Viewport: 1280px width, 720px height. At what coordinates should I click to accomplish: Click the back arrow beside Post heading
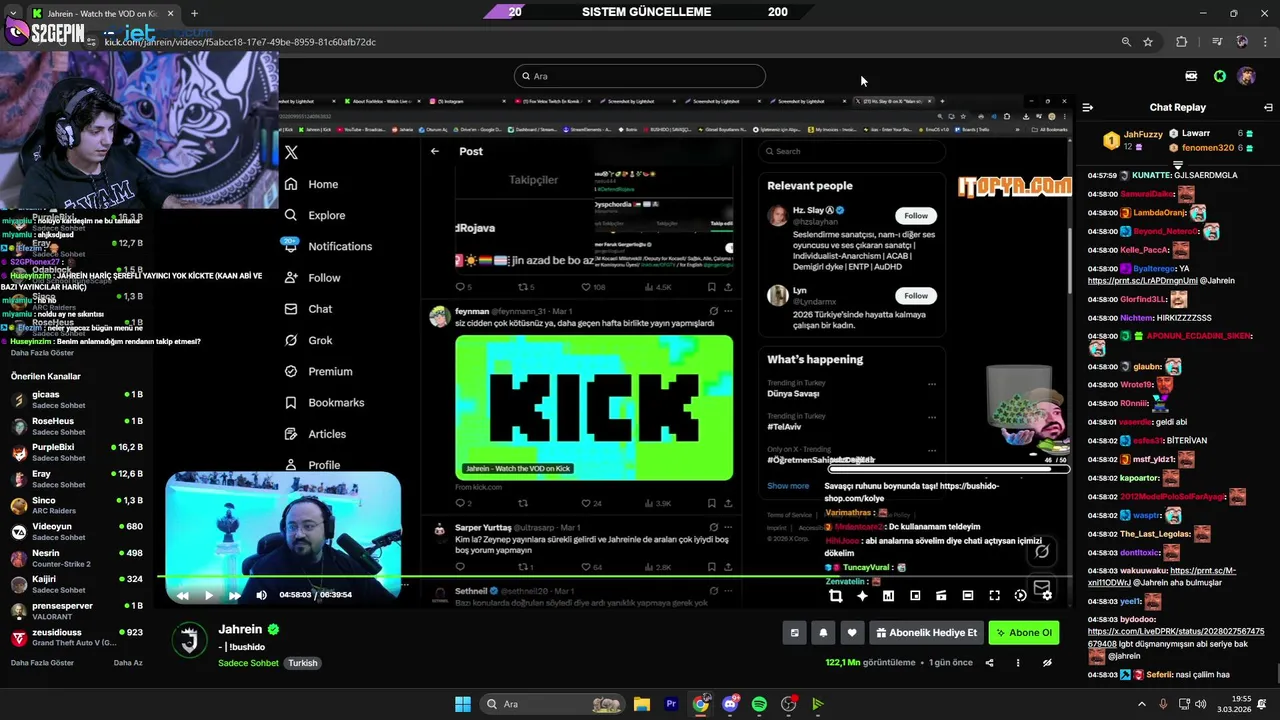coord(435,151)
